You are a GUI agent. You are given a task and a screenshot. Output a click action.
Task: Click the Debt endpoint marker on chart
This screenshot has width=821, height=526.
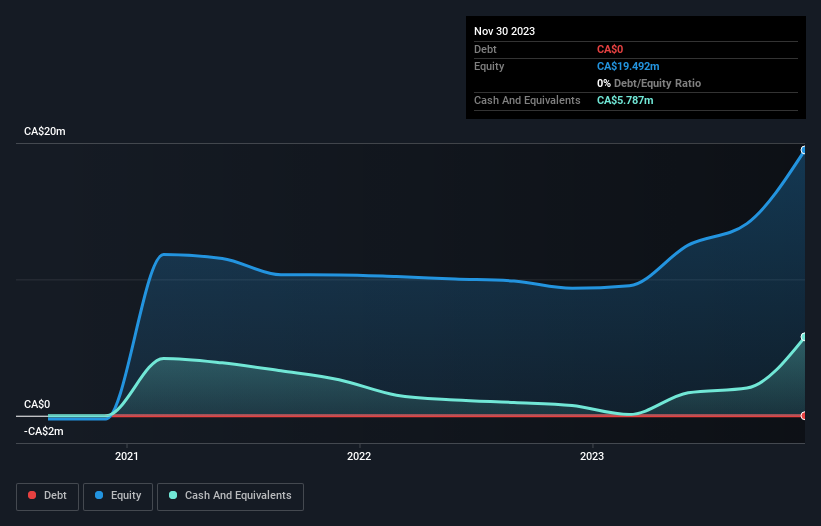pos(804,416)
